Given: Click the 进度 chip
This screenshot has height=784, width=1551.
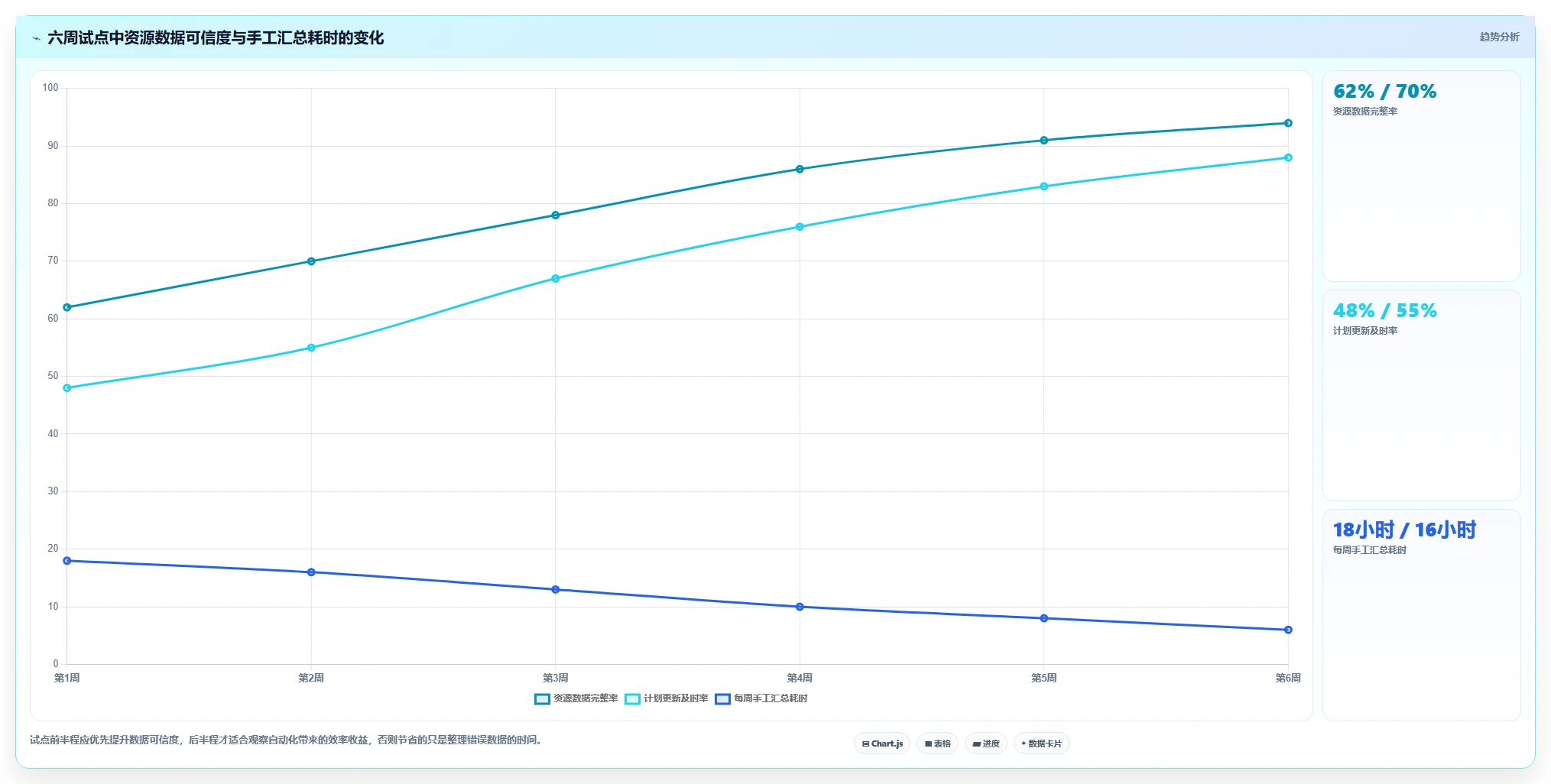Looking at the screenshot, I should tap(986, 744).
